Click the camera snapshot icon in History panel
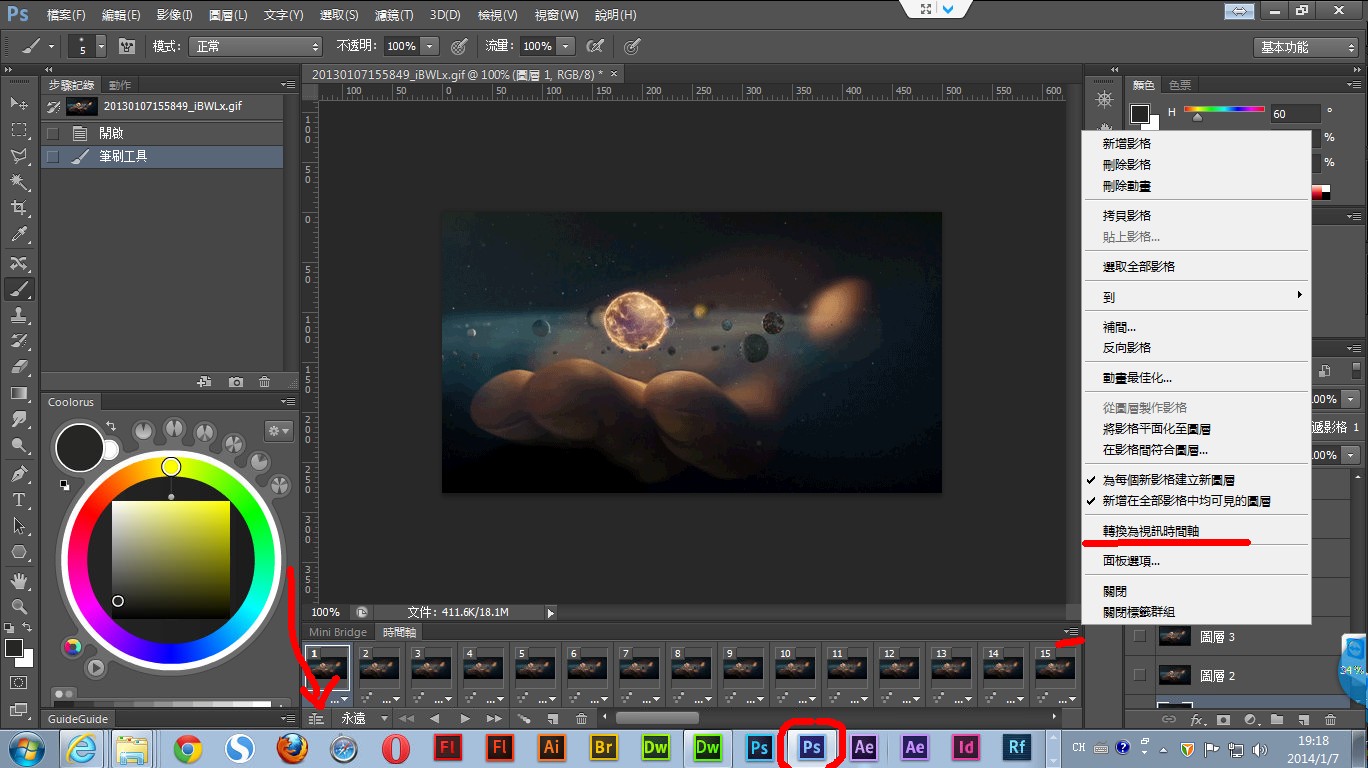 click(236, 382)
